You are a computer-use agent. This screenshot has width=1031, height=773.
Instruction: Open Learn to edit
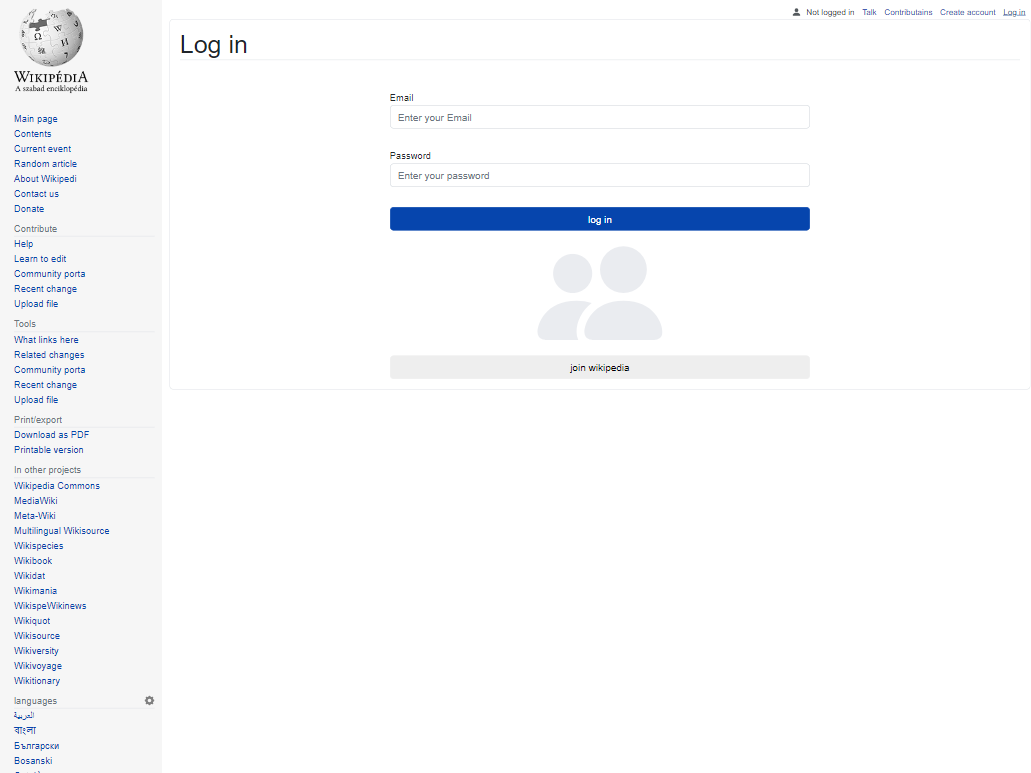pos(40,258)
